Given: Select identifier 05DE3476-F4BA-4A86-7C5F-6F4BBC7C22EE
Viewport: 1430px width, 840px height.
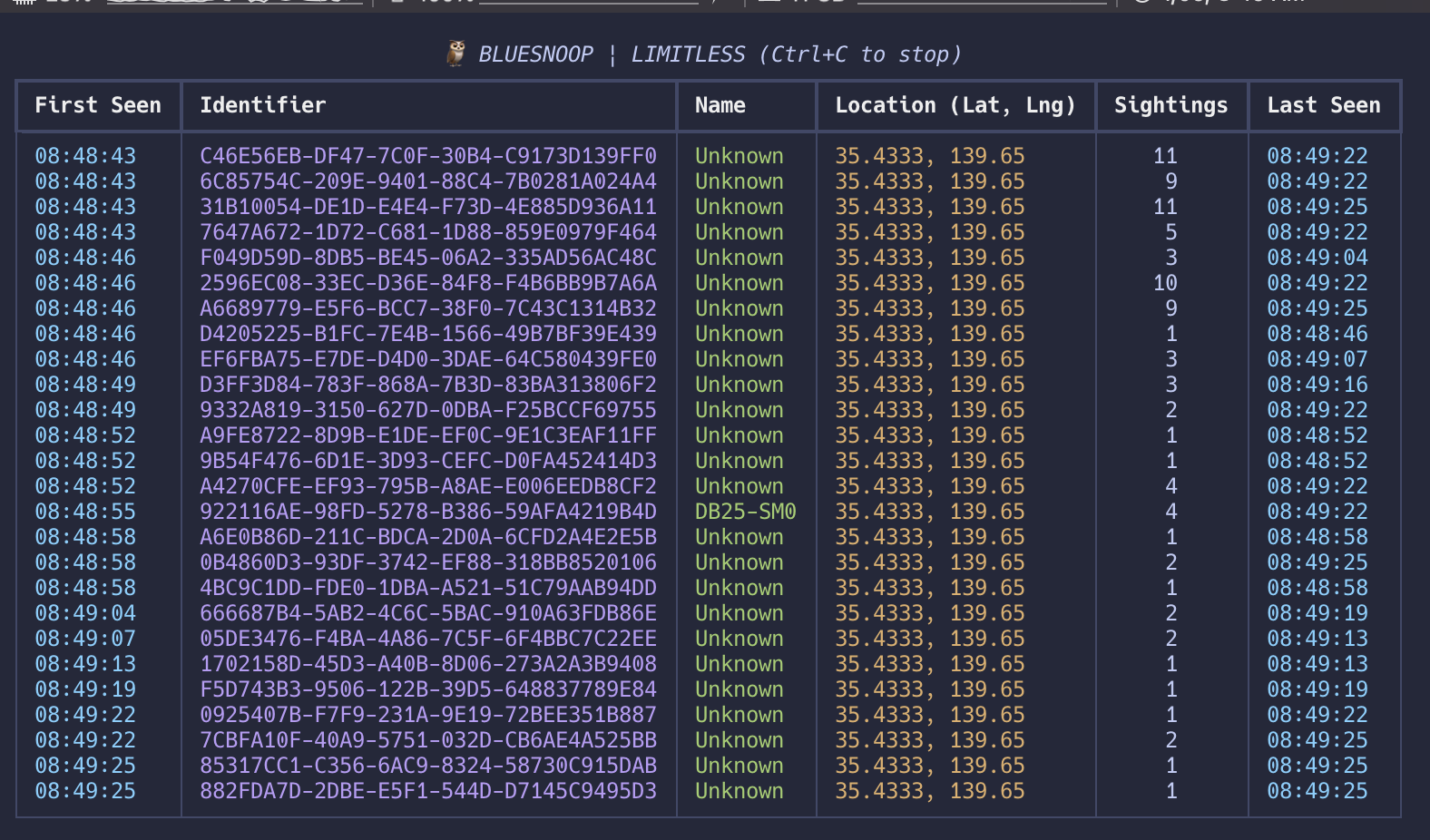Looking at the screenshot, I should [428, 639].
